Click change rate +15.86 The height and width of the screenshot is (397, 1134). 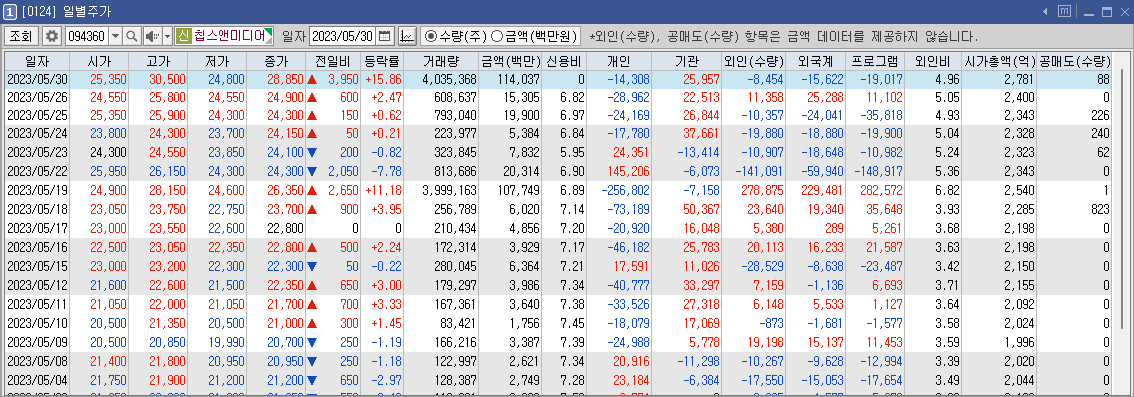(x=383, y=79)
